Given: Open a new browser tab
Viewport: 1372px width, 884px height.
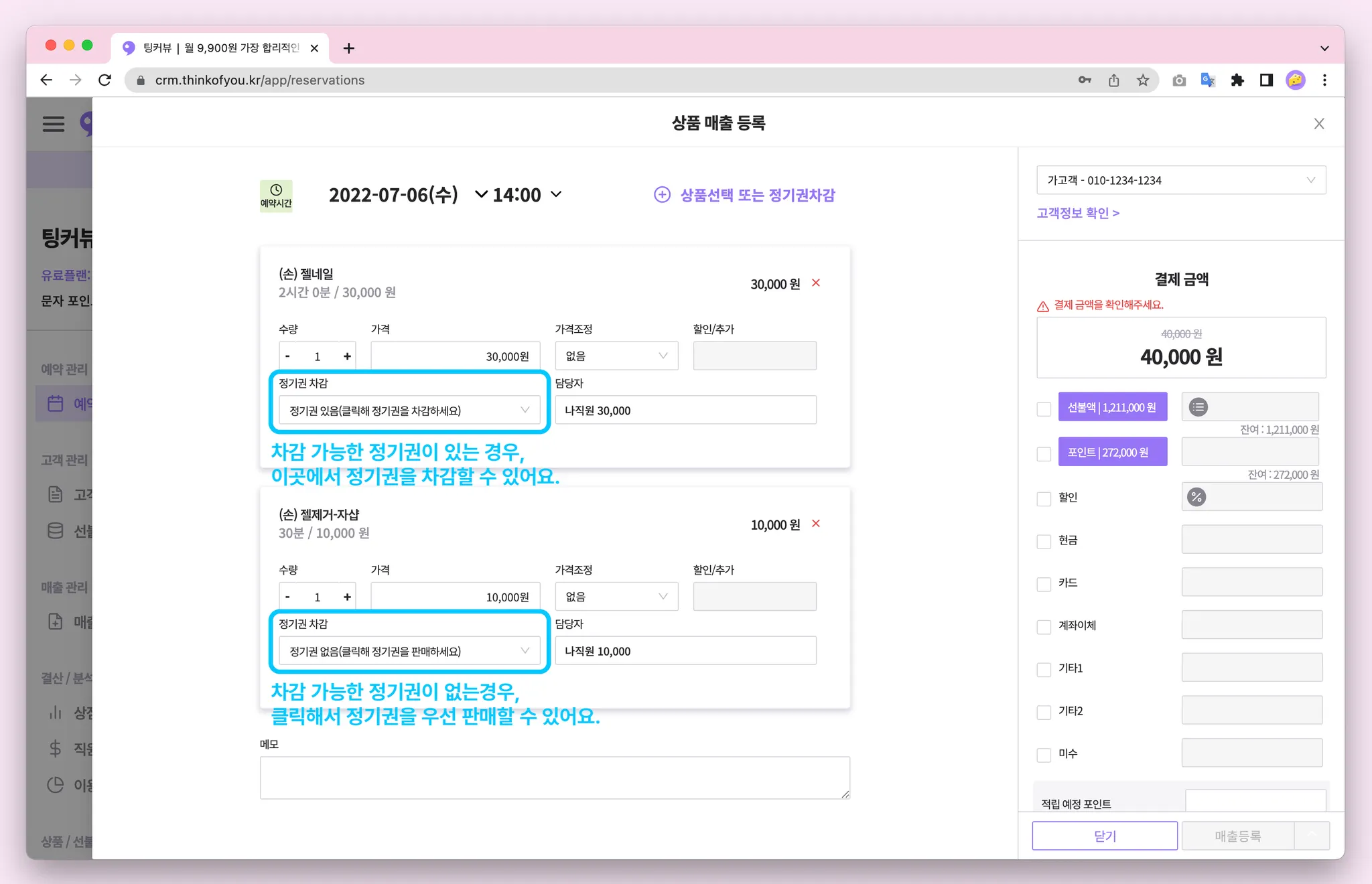Looking at the screenshot, I should tap(348, 48).
